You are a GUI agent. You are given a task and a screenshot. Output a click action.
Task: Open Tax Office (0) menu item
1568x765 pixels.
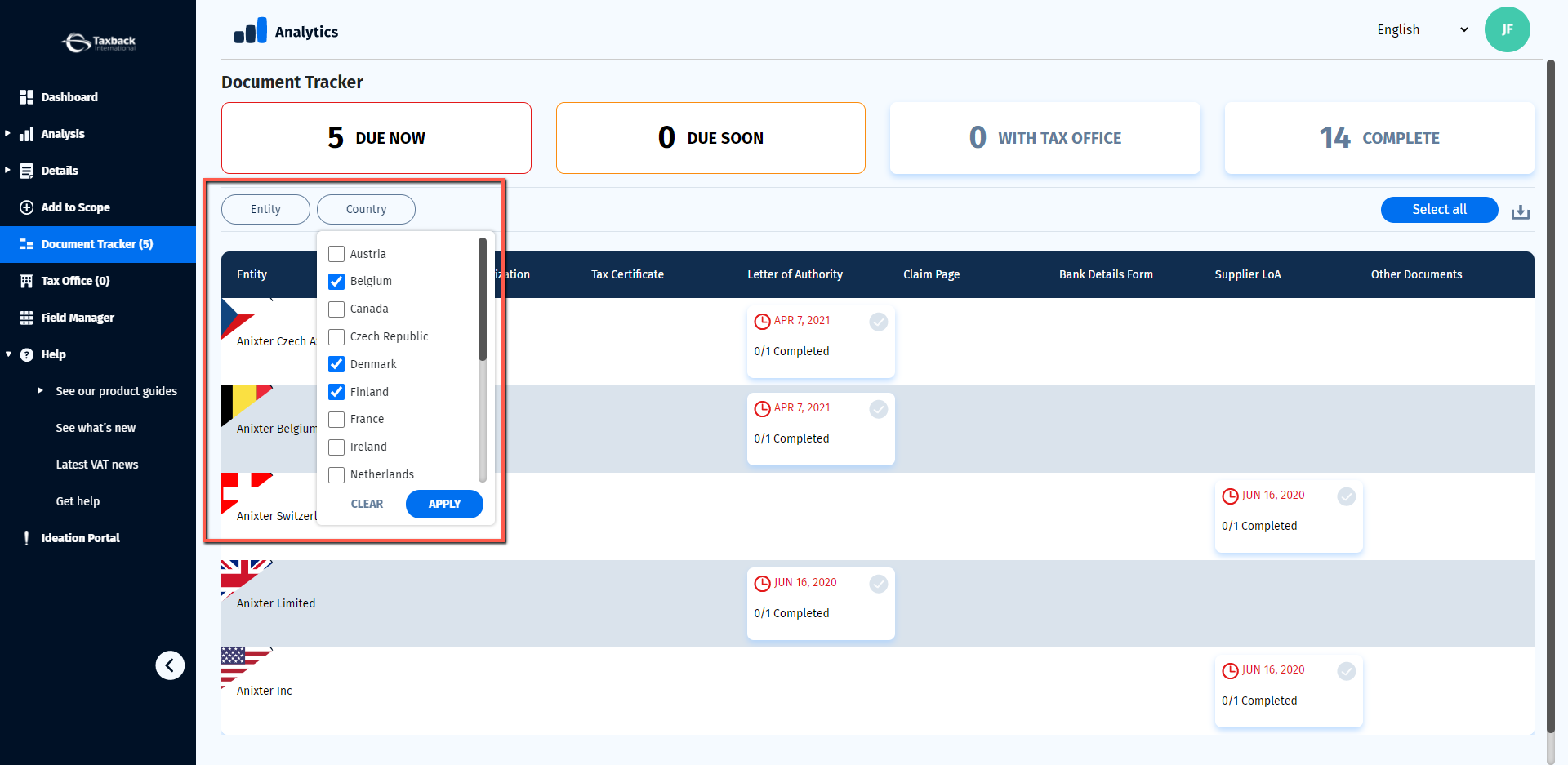(98, 281)
